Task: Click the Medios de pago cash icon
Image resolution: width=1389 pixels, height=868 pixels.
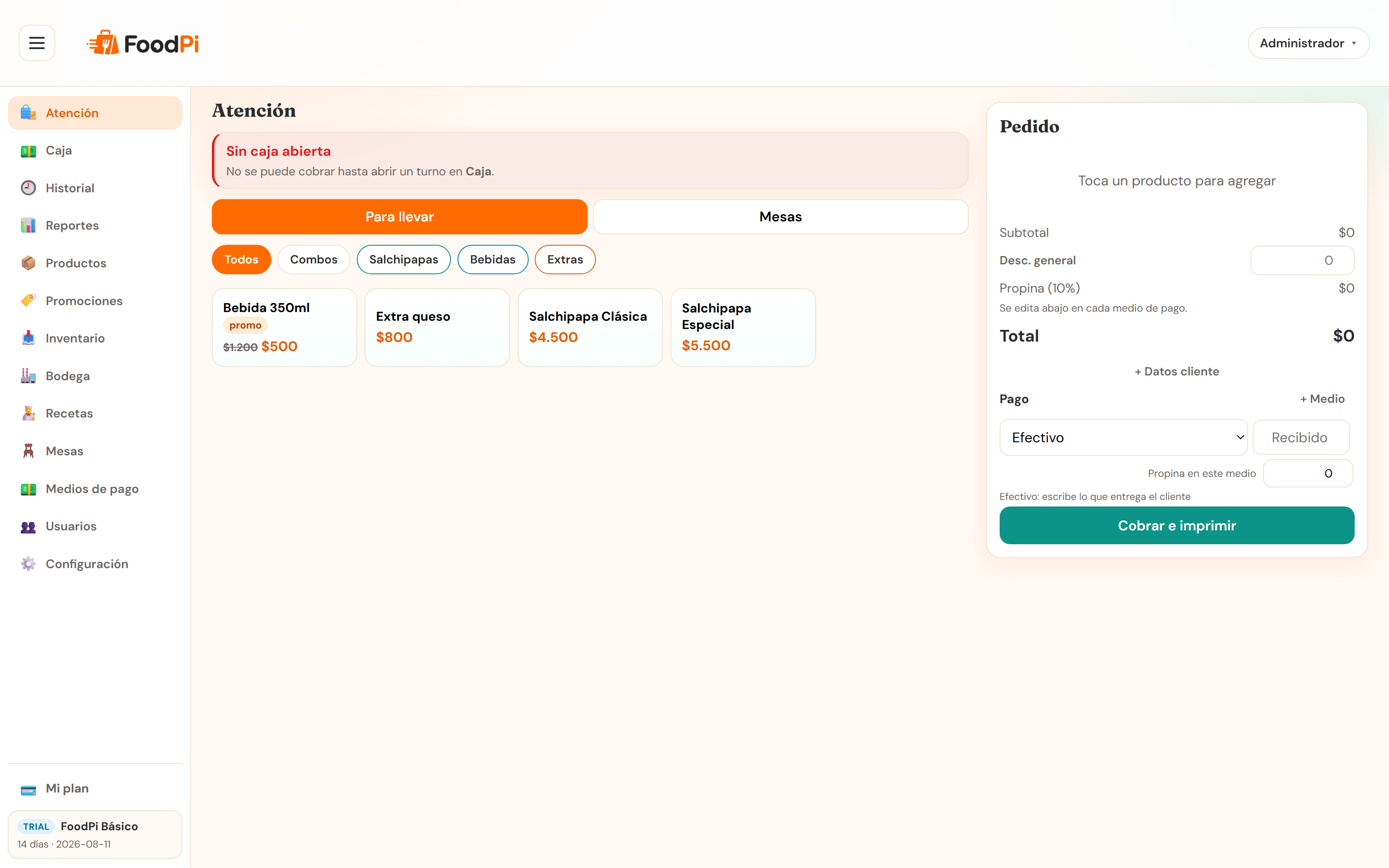Action: (x=28, y=489)
